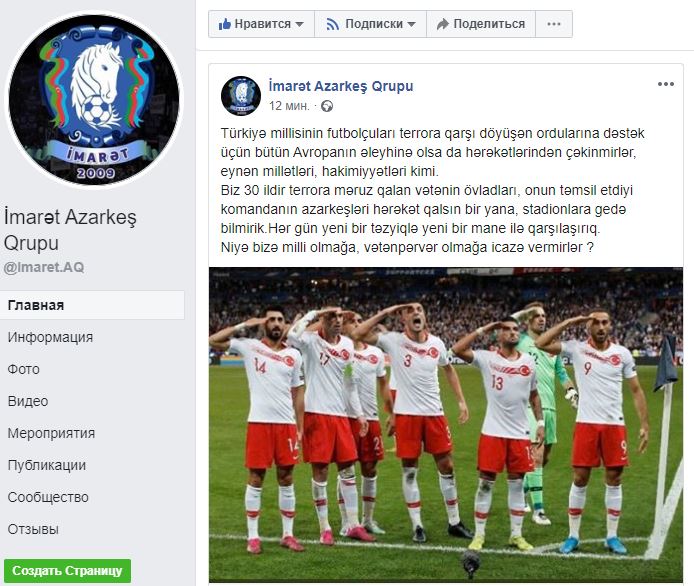Expand the Подписки dropdown arrow

pyautogui.click(x=412, y=24)
